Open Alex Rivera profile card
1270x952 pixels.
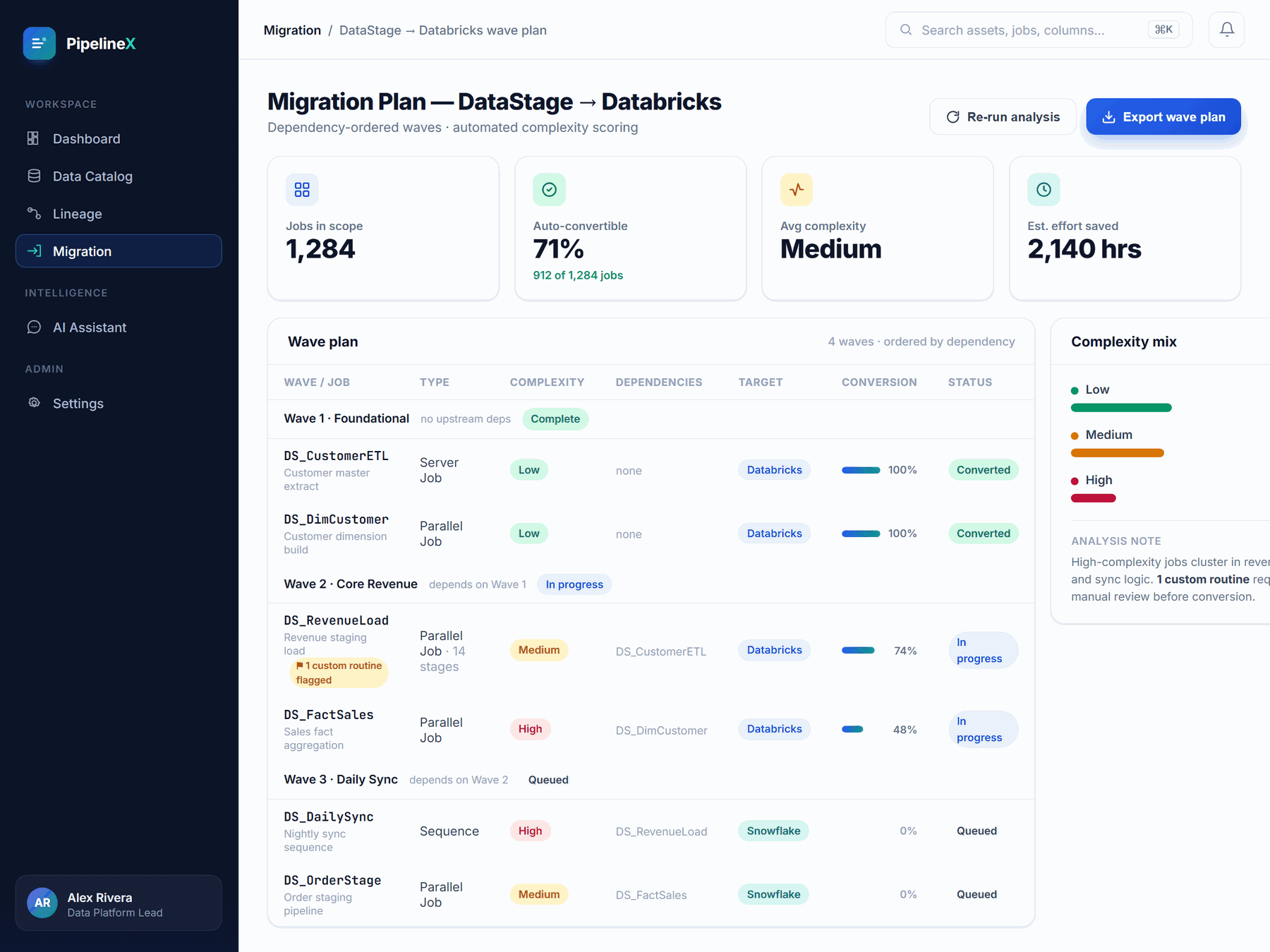coord(119,903)
